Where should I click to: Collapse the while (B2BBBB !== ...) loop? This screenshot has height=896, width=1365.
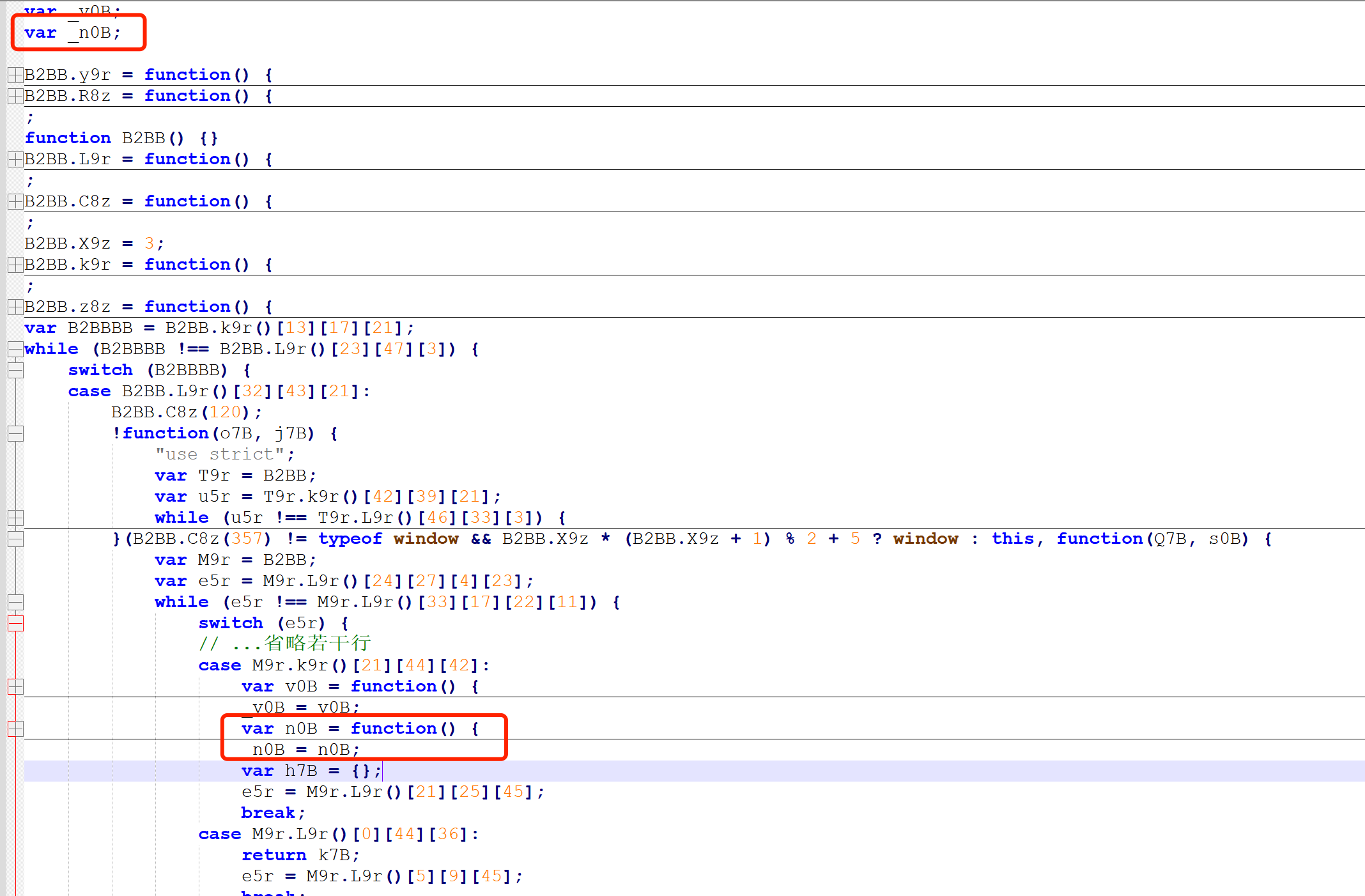click(x=15, y=350)
